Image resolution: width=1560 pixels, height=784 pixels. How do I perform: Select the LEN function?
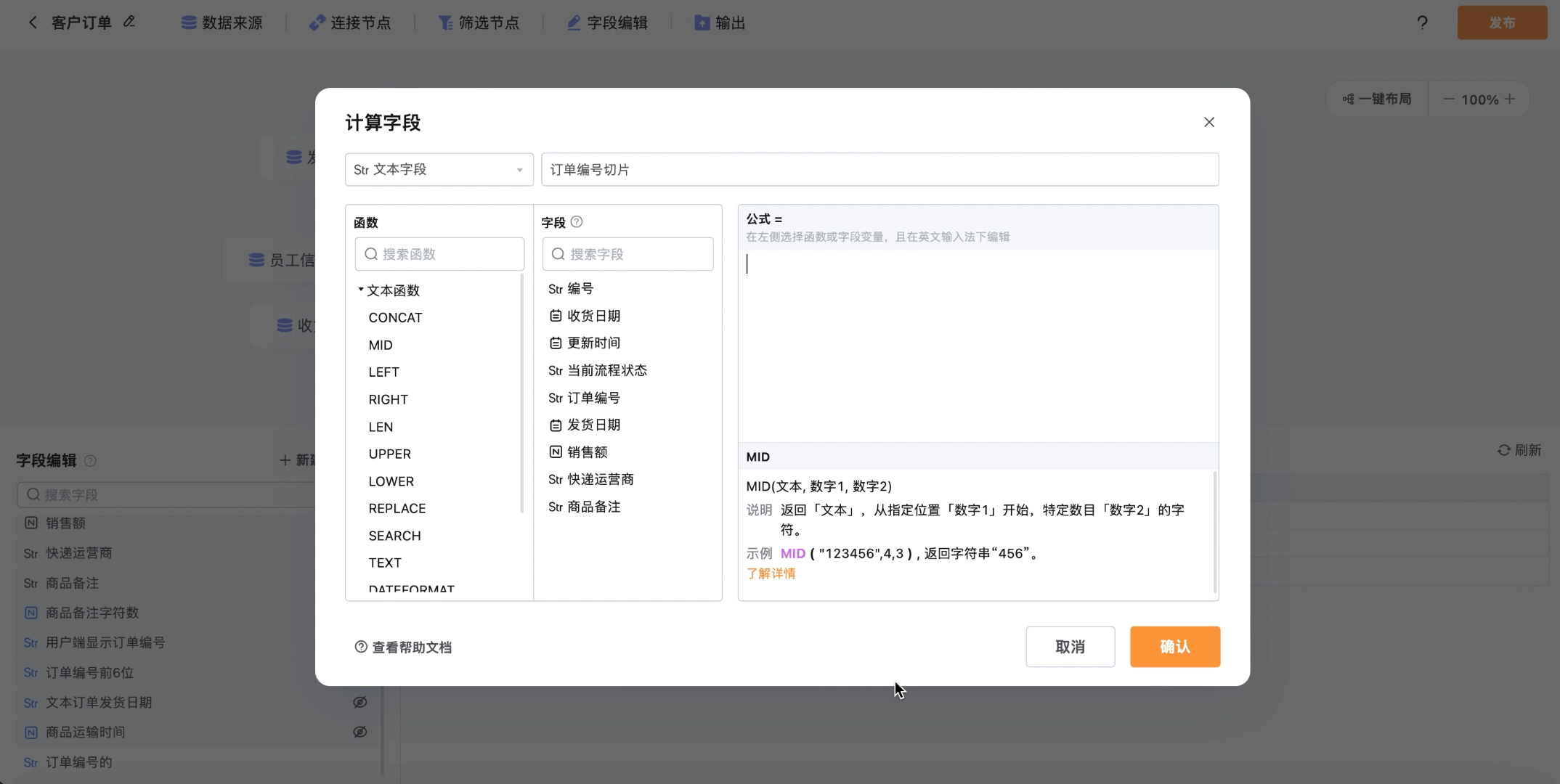click(x=381, y=427)
